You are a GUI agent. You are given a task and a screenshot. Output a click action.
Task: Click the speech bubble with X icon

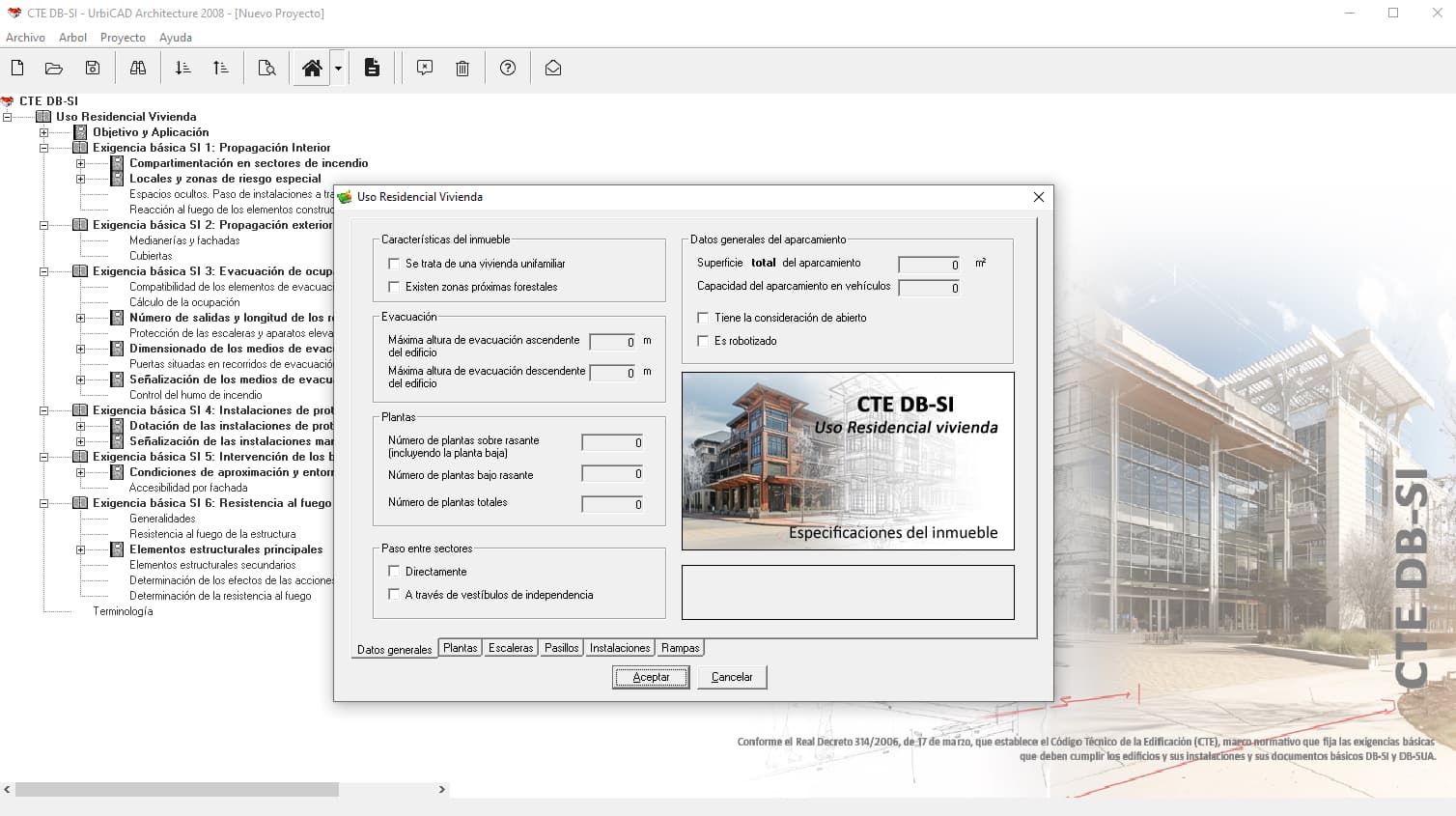pos(425,68)
